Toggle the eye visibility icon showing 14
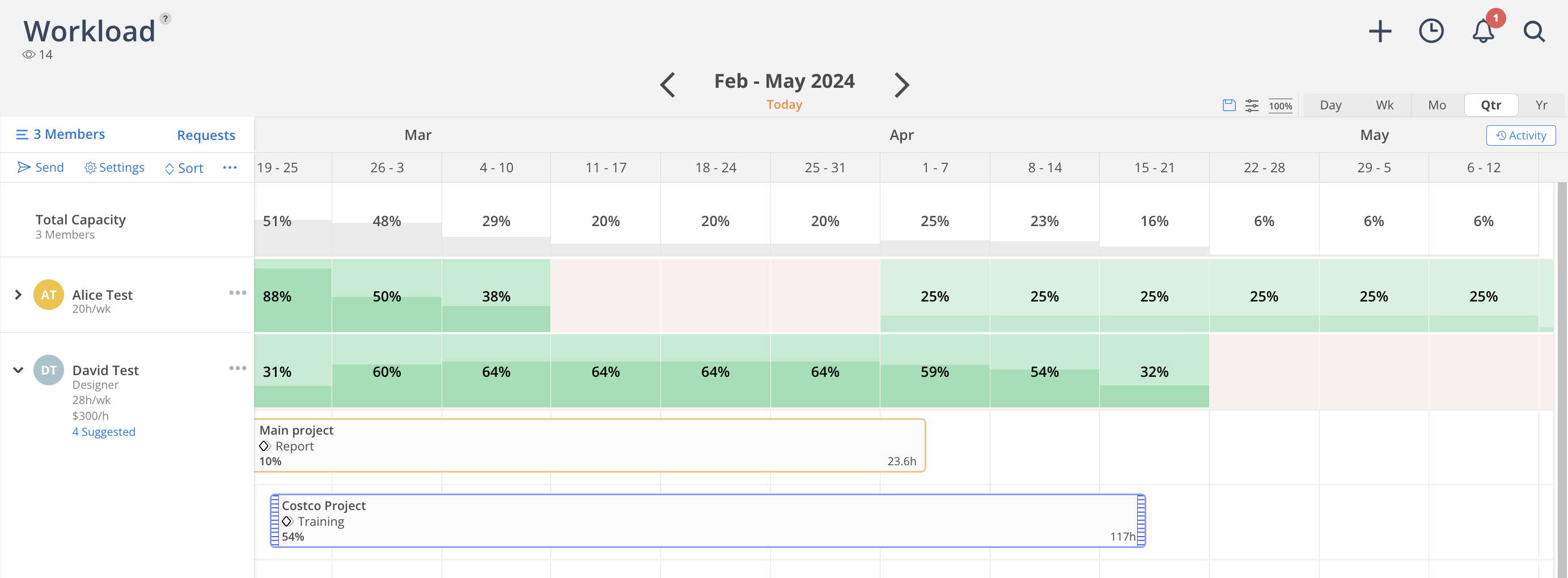Image resolution: width=1568 pixels, height=578 pixels. (28, 54)
